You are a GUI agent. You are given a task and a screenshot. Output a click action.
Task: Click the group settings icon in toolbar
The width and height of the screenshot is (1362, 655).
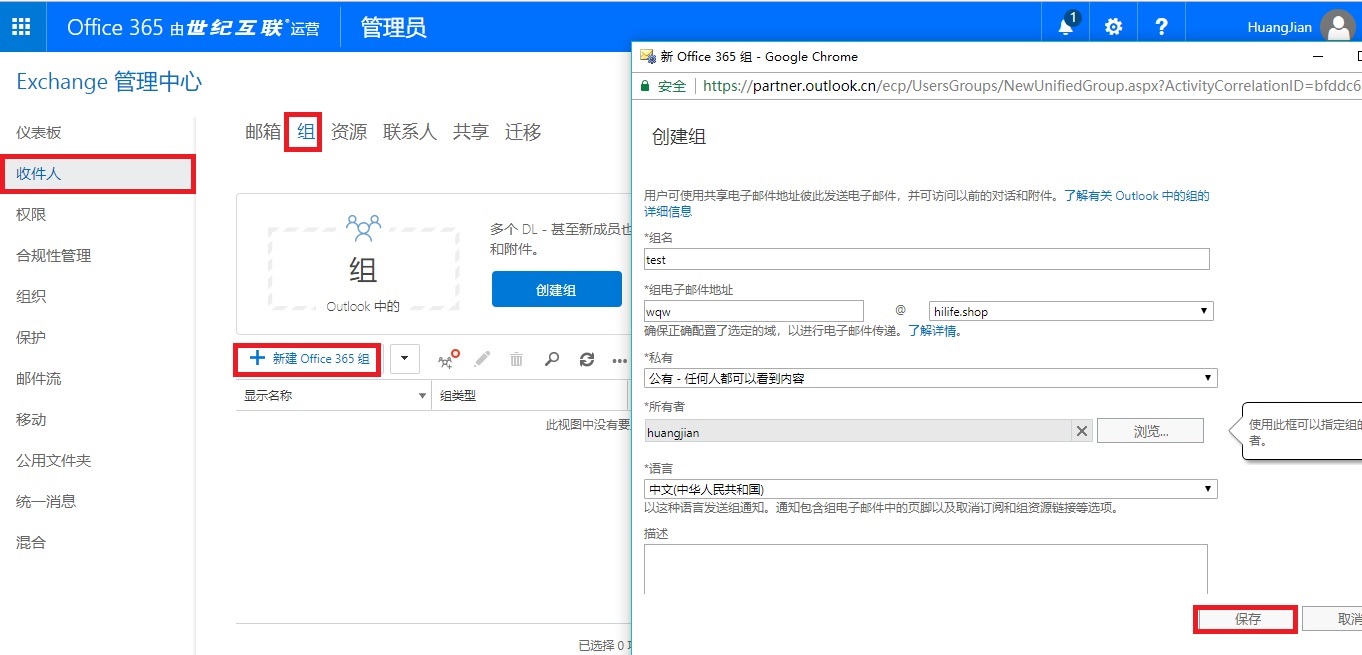point(448,359)
